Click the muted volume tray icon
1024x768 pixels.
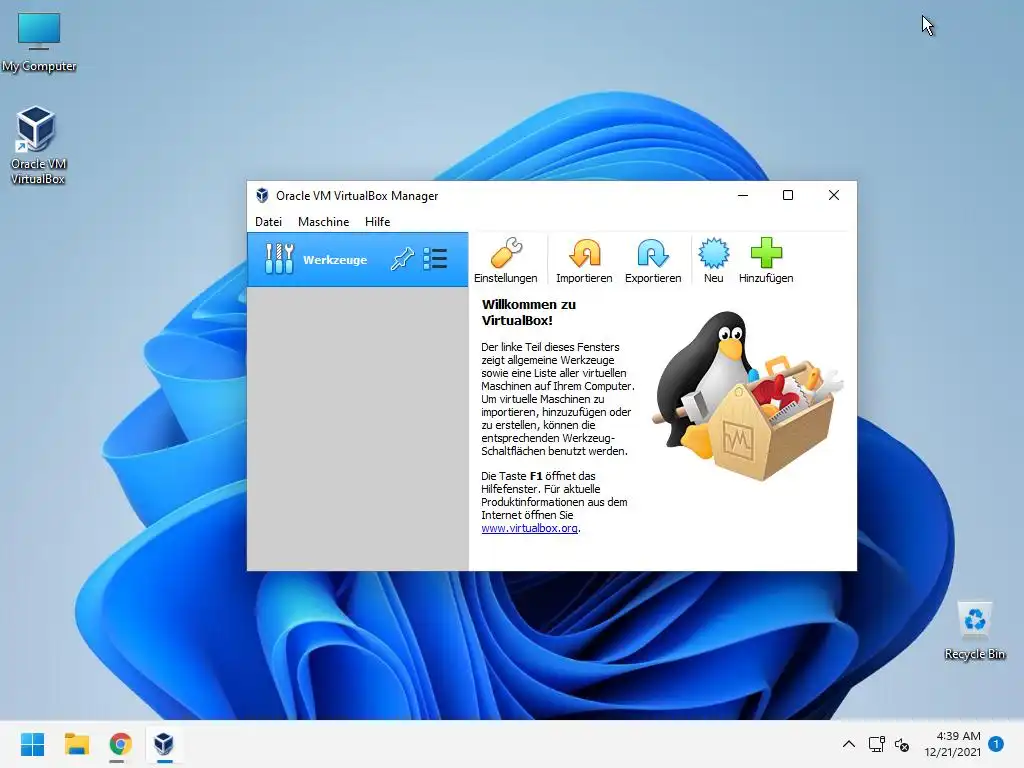[x=902, y=744]
